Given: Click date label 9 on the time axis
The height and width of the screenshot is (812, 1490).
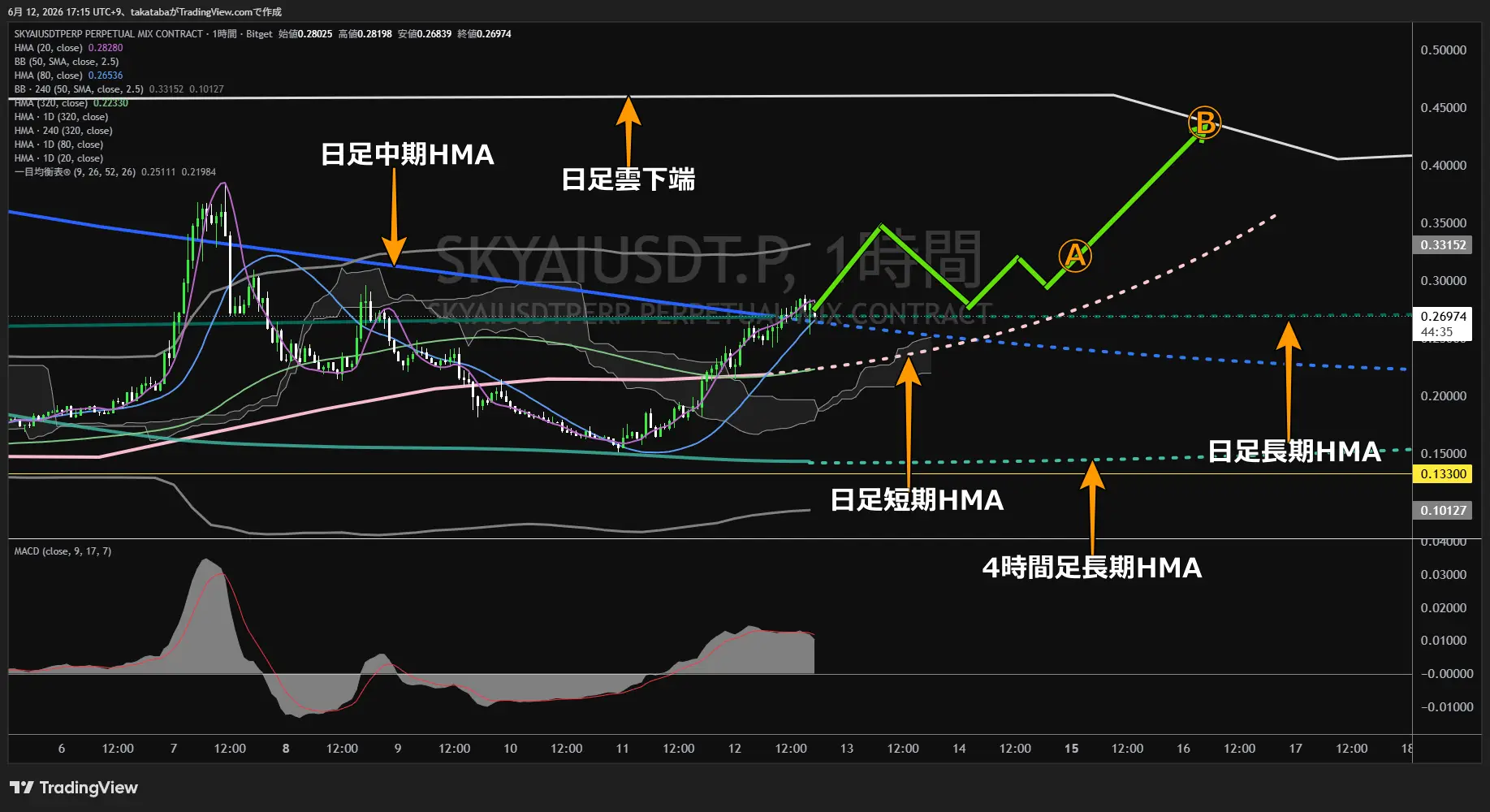Looking at the screenshot, I should pyautogui.click(x=398, y=749).
